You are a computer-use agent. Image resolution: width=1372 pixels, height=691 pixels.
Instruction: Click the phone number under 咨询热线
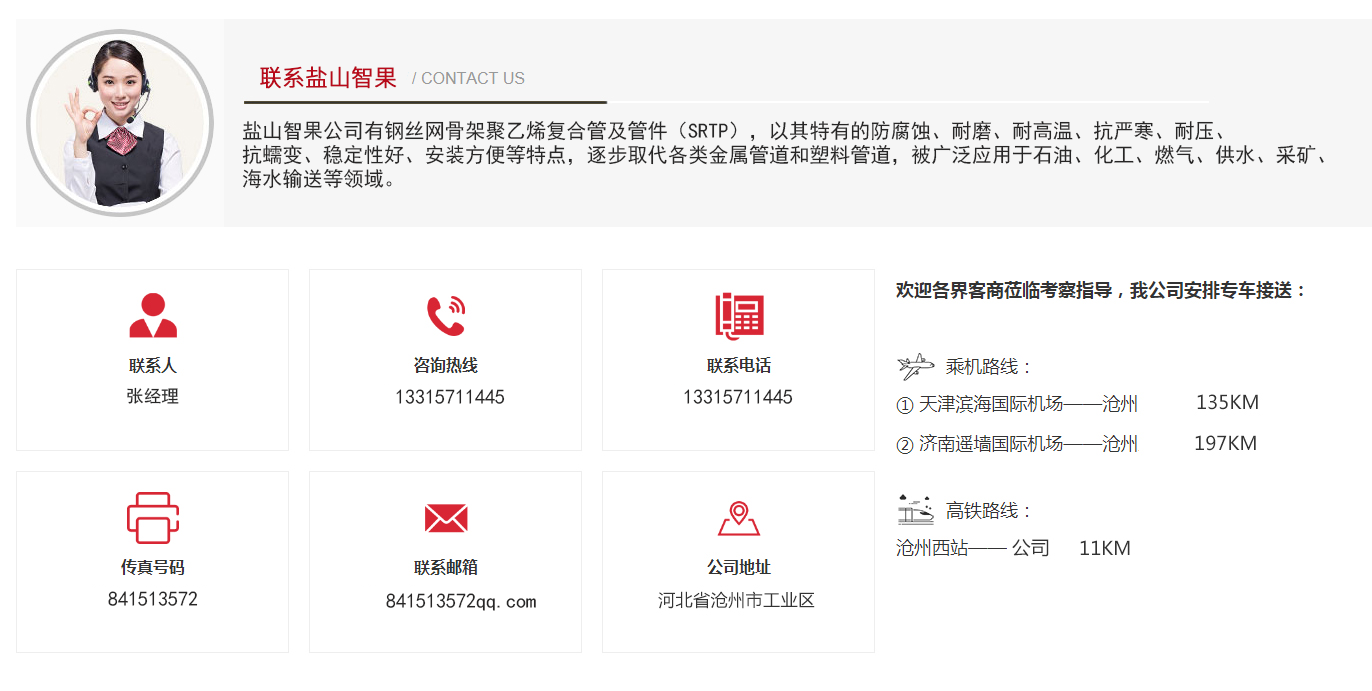click(x=449, y=397)
